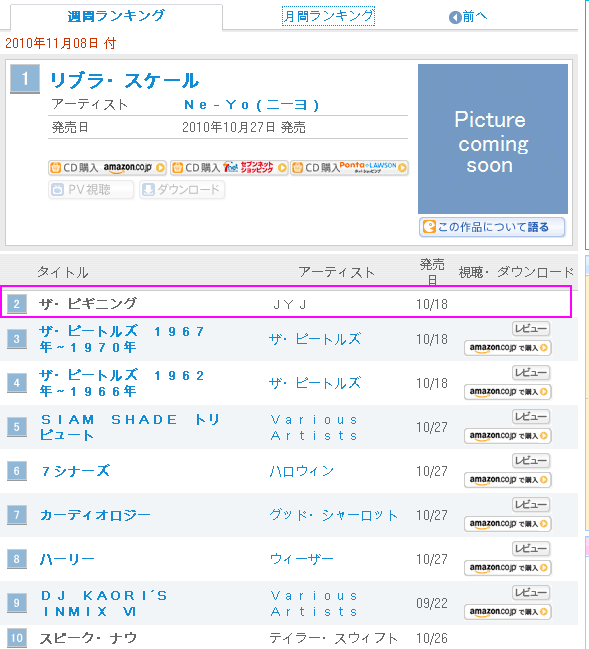Click the rank 3 number badge
This screenshot has width=589, height=649.
coord(17,339)
